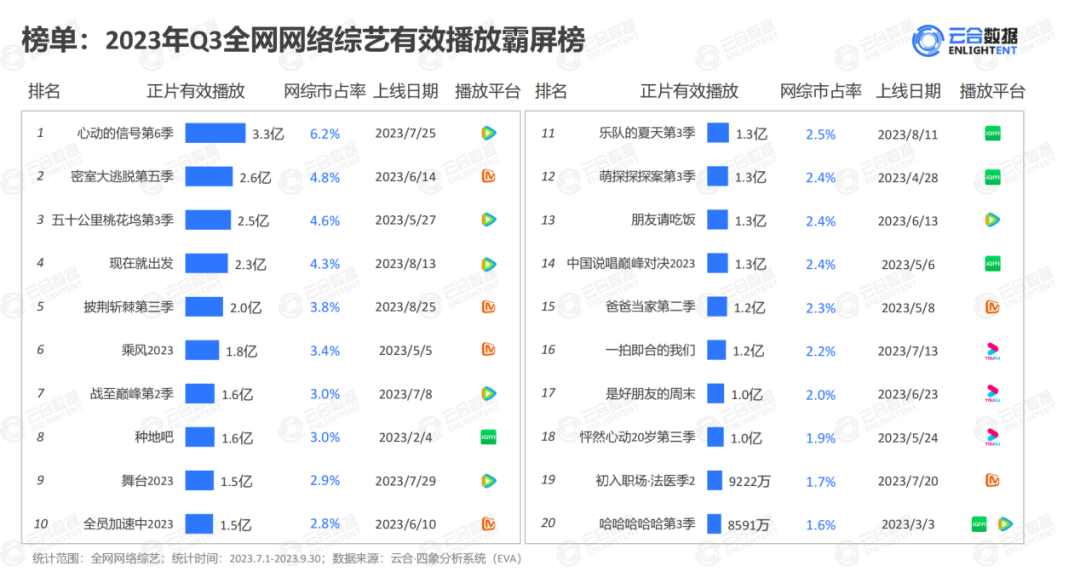Click the right 播放平台 column header
The height and width of the screenshot is (583, 1080).
pos(992,91)
